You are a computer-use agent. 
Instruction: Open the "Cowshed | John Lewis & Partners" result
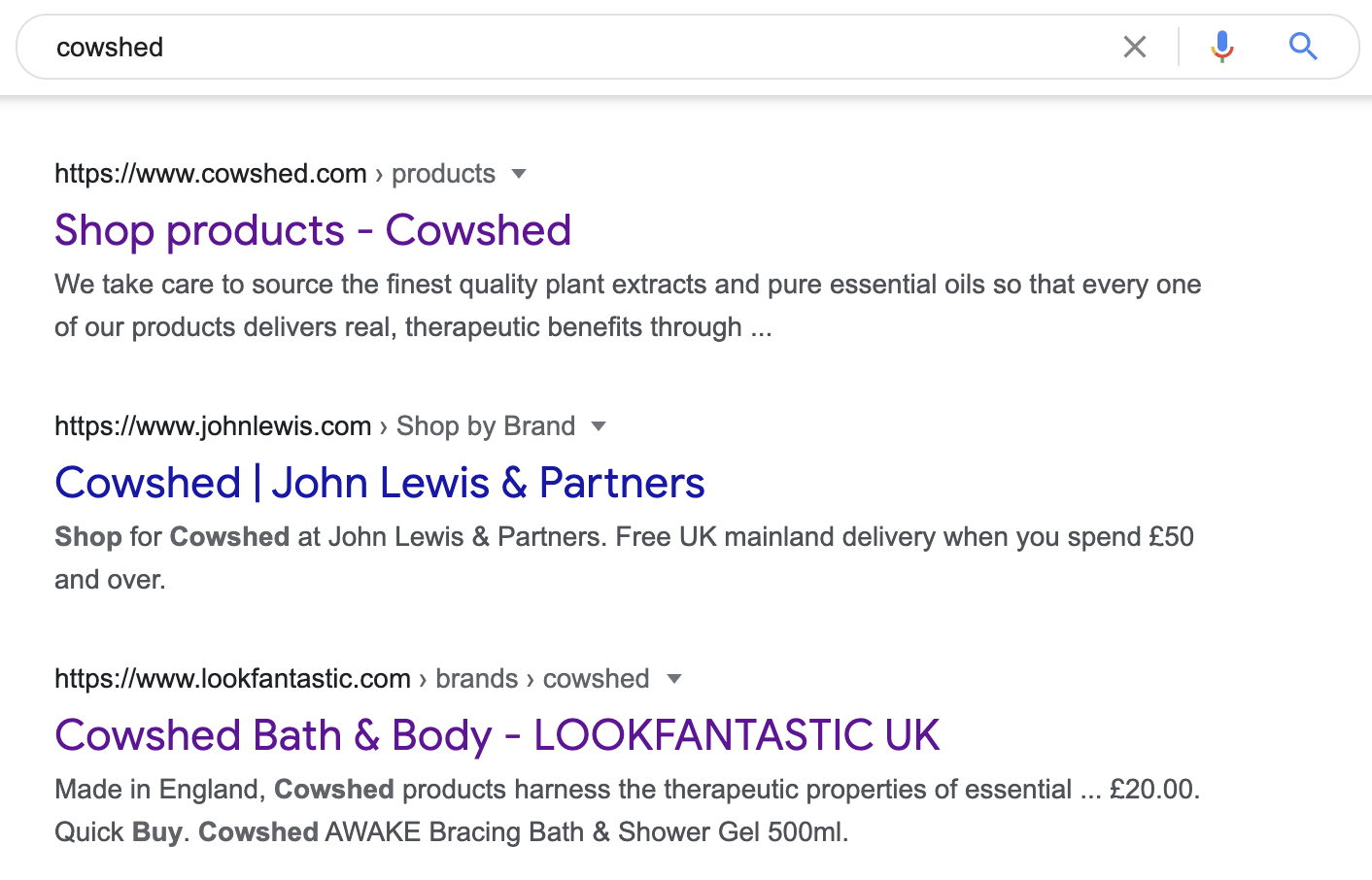point(380,483)
